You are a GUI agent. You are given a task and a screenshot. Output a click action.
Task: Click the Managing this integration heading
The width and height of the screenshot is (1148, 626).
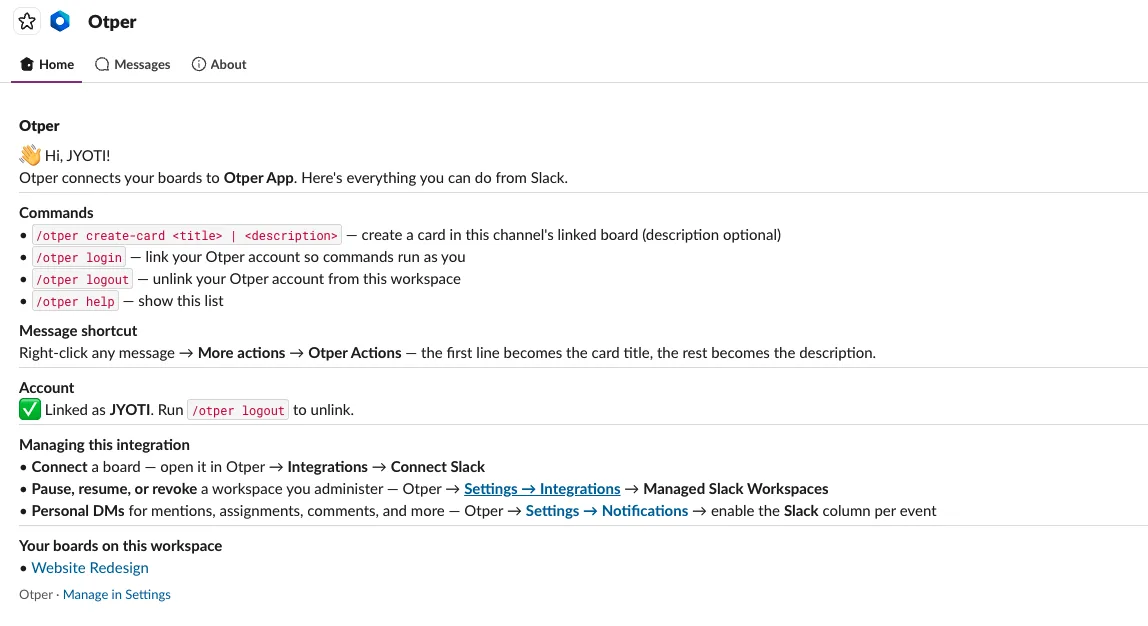[x=104, y=445]
